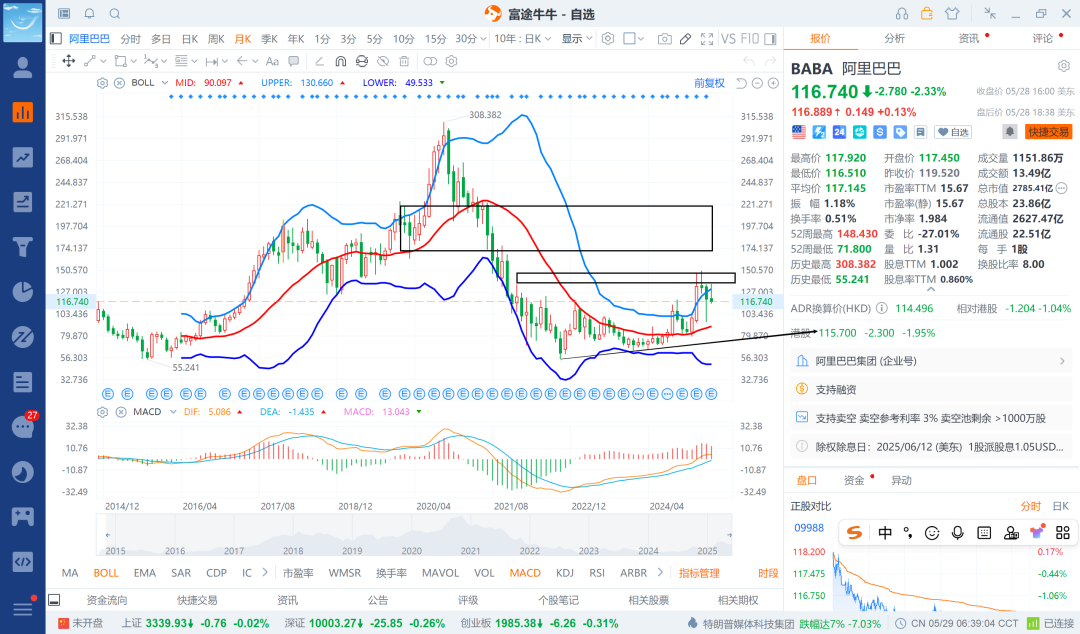This screenshot has width=1080, height=634.
Task: Click the 09988 Hong Kong stock code link
Action: 809,528
